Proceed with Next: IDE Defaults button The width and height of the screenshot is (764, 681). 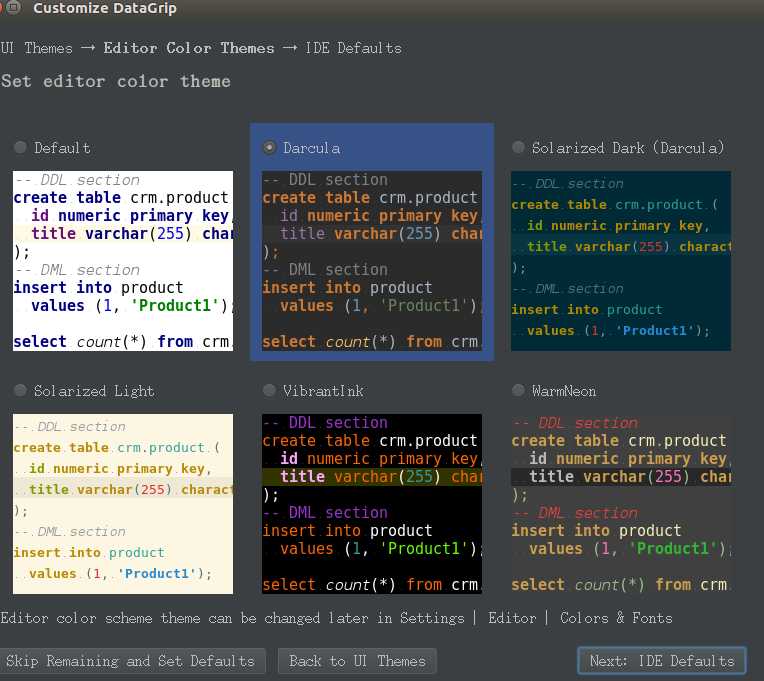[x=662, y=661]
